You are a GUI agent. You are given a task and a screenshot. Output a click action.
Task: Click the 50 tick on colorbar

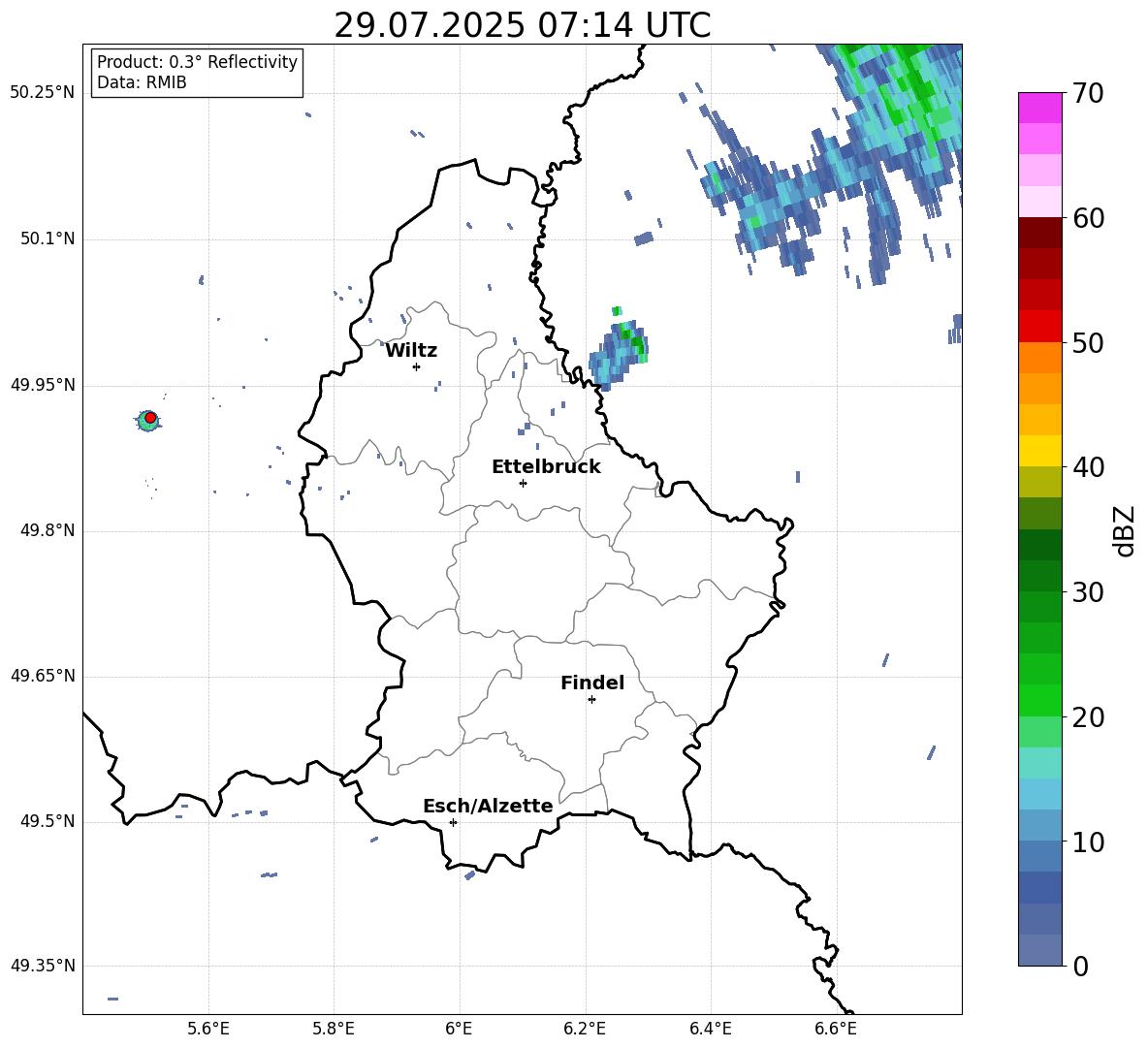1088,342
